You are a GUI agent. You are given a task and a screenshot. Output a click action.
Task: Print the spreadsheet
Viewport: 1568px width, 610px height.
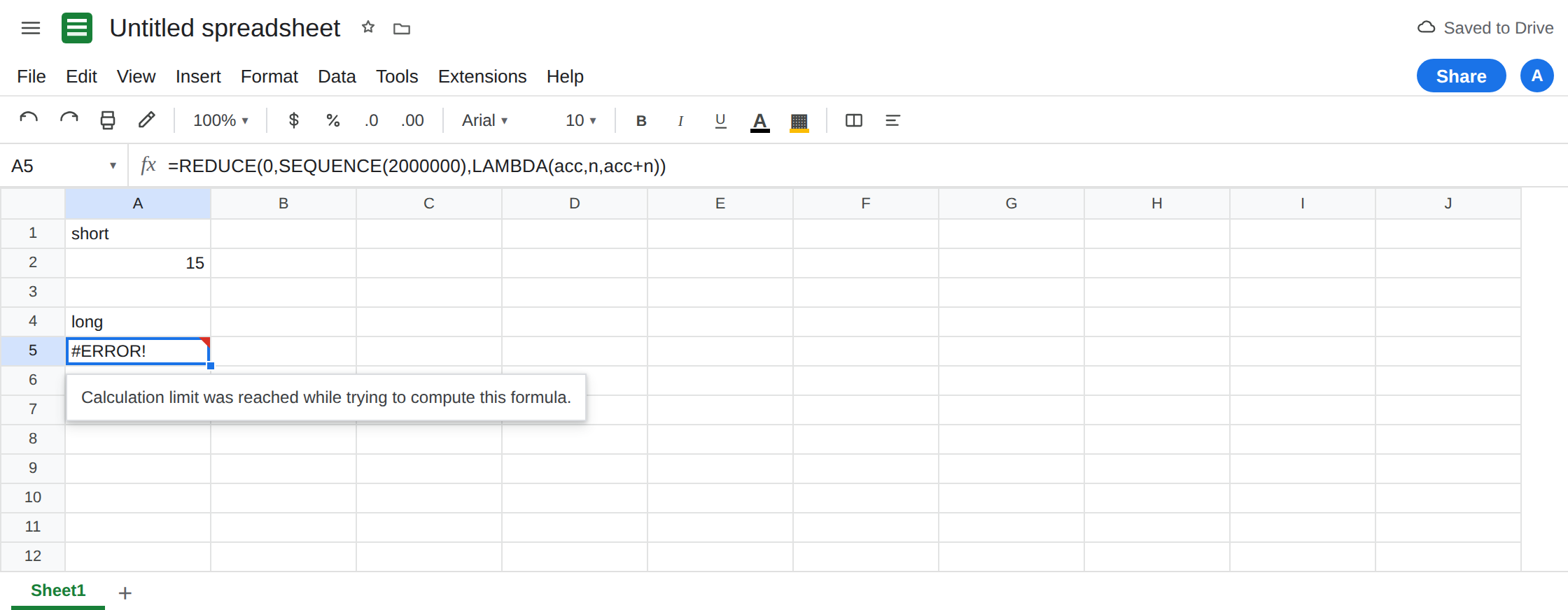[x=108, y=120]
